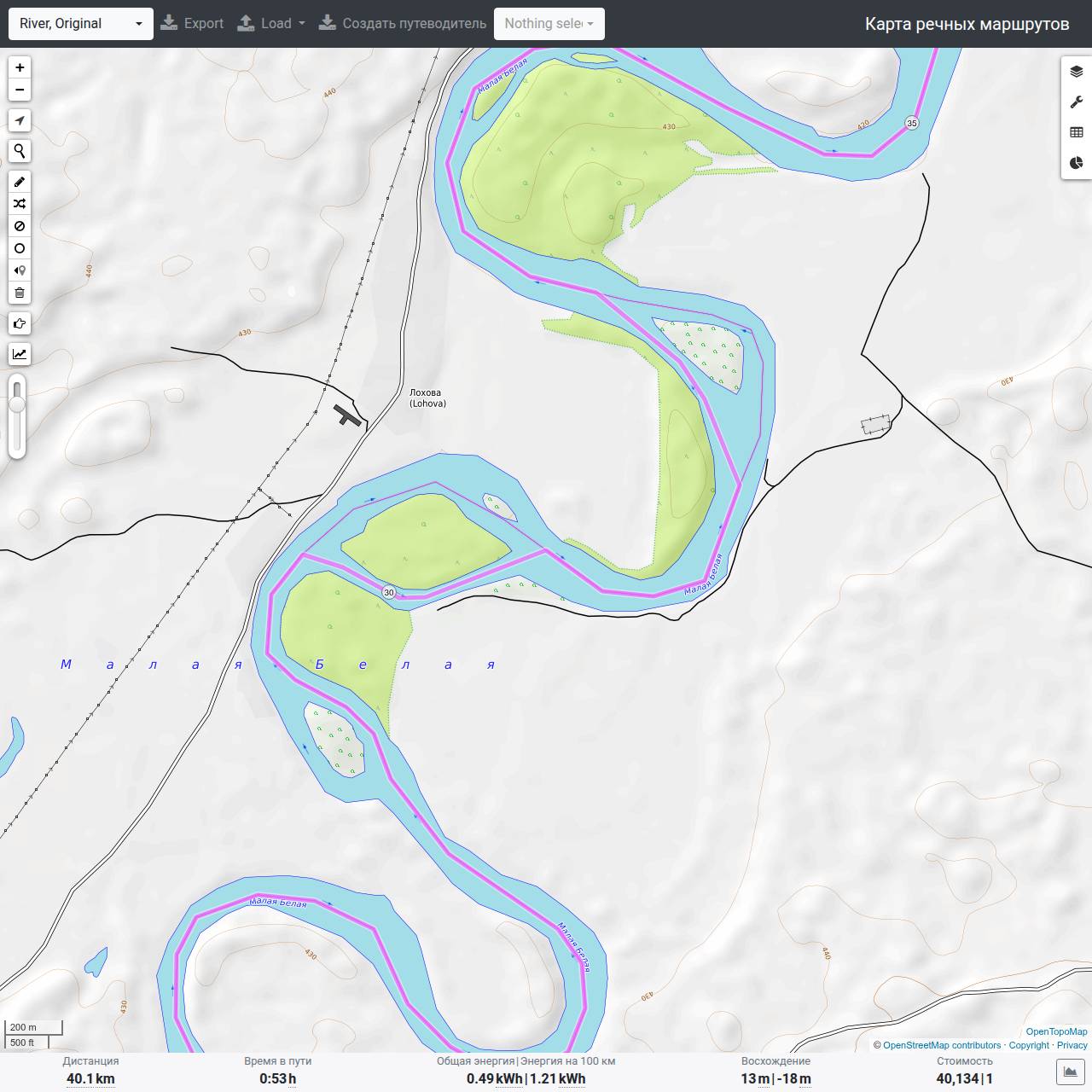
Task: Open the Nothing selected dropdown
Action: point(549,24)
